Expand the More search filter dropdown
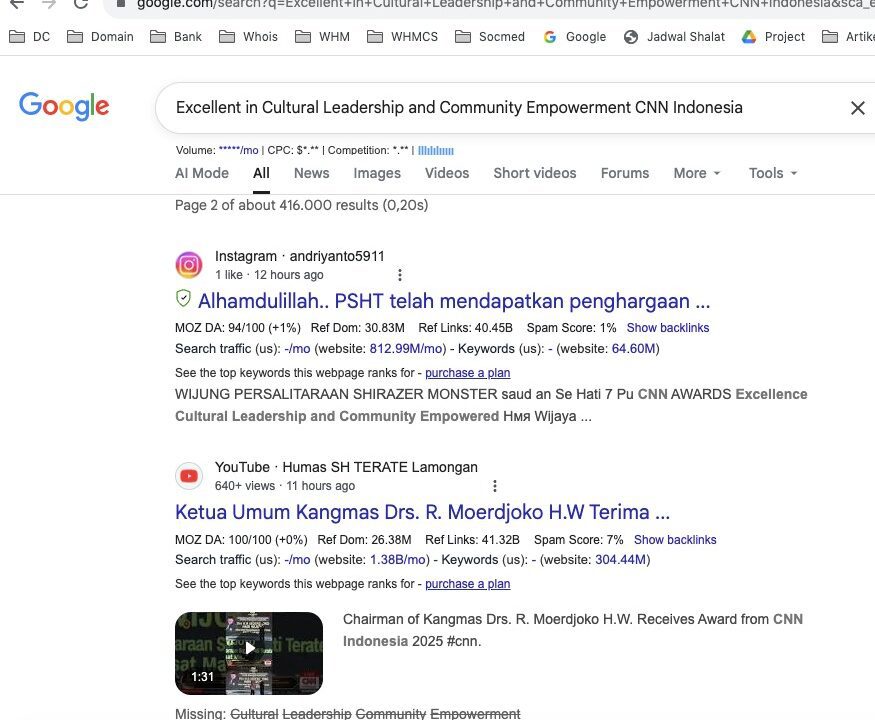875x720 pixels. (697, 173)
